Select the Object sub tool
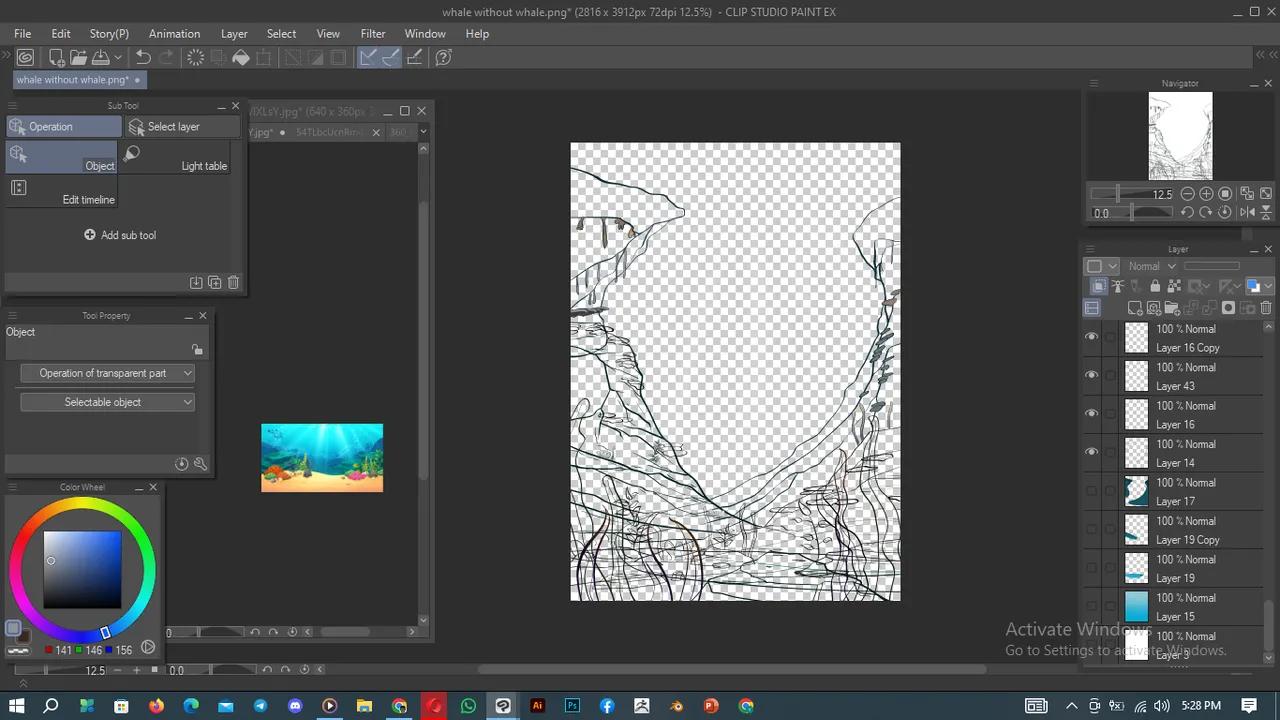The height and width of the screenshot is (720, 1280). 62,157
